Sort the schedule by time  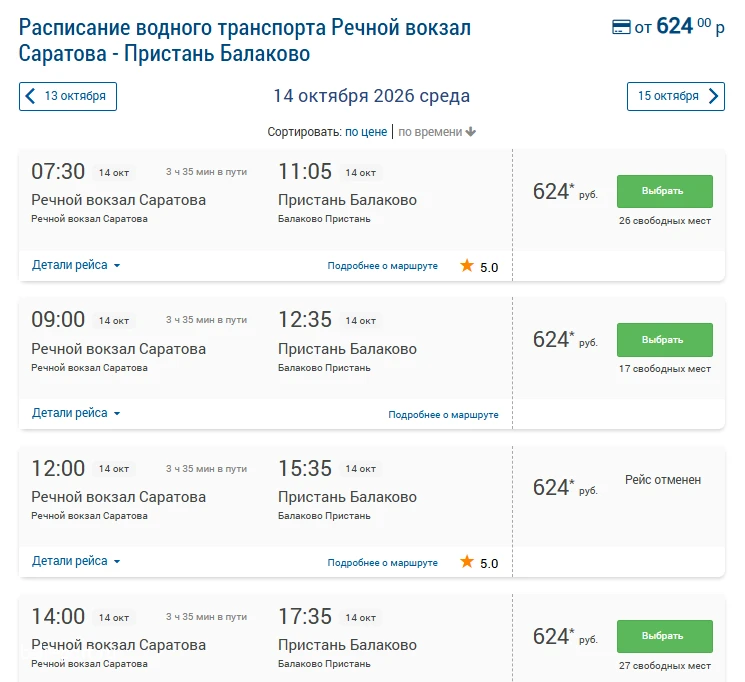point(430,132)
